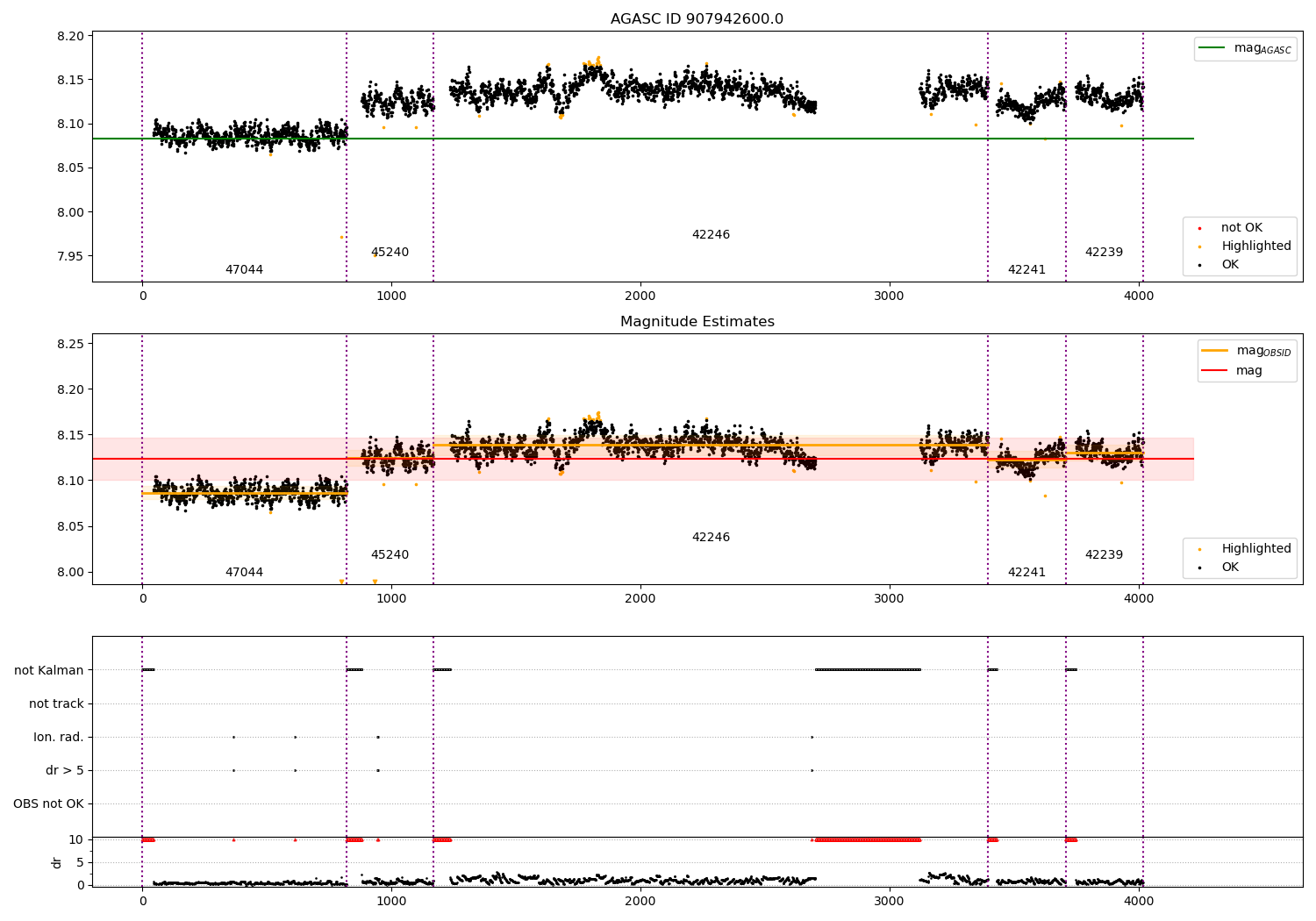Click the 8.00 y-tick in Magnitude Estimates plot
This screenshot has width=1316, height=921.
(71, 572)
